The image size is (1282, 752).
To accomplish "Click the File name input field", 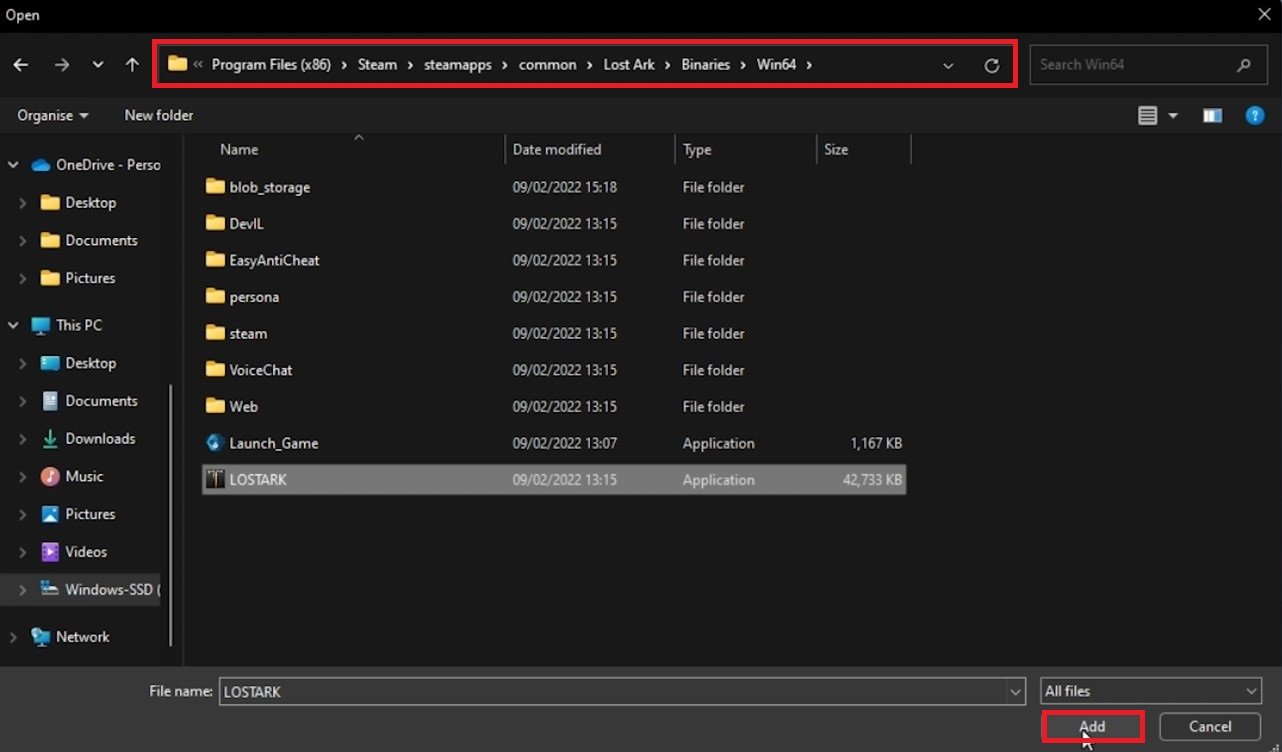I will (x=612, y=691).
